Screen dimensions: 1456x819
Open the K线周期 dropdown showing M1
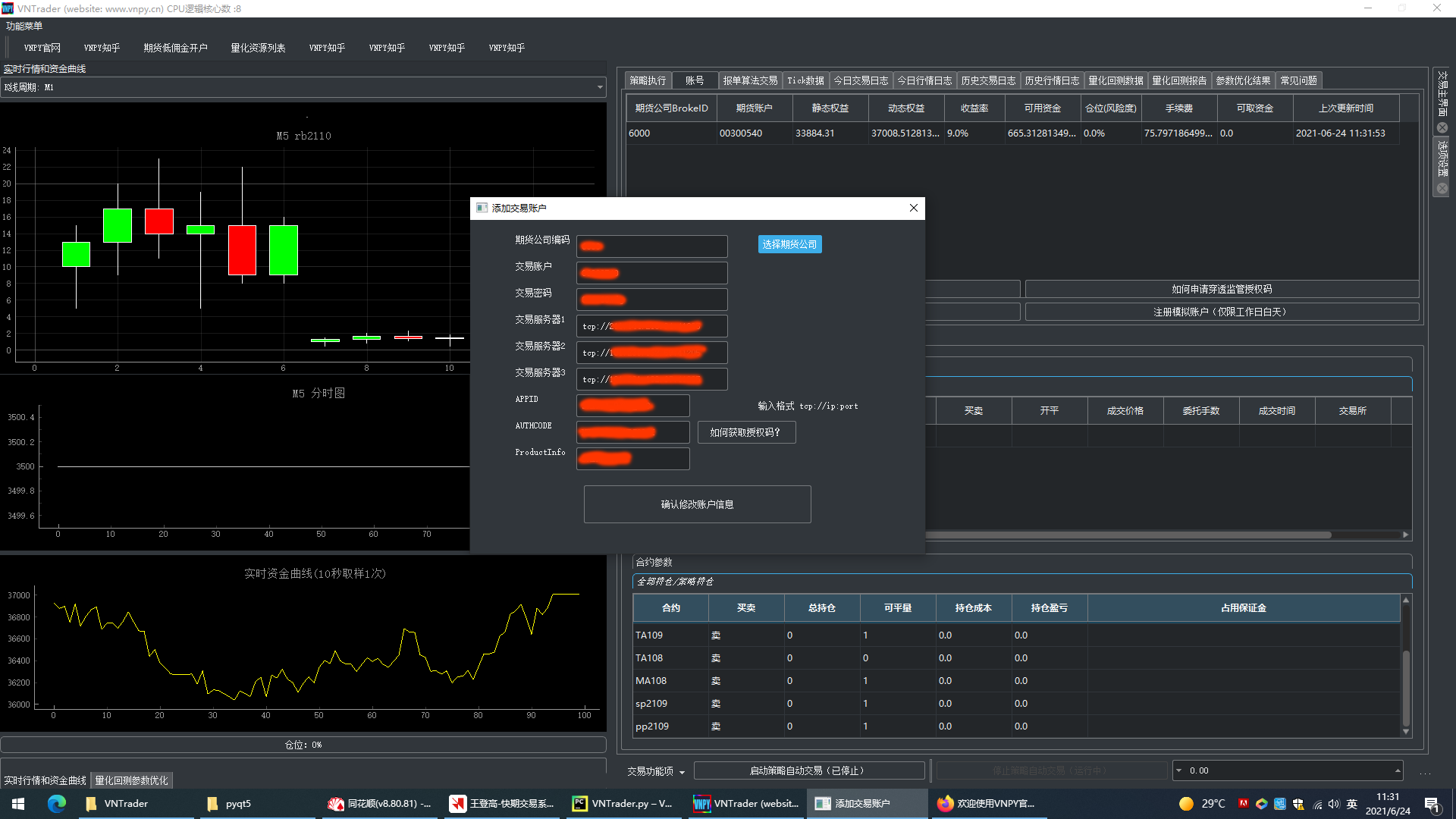click(598, 86)
